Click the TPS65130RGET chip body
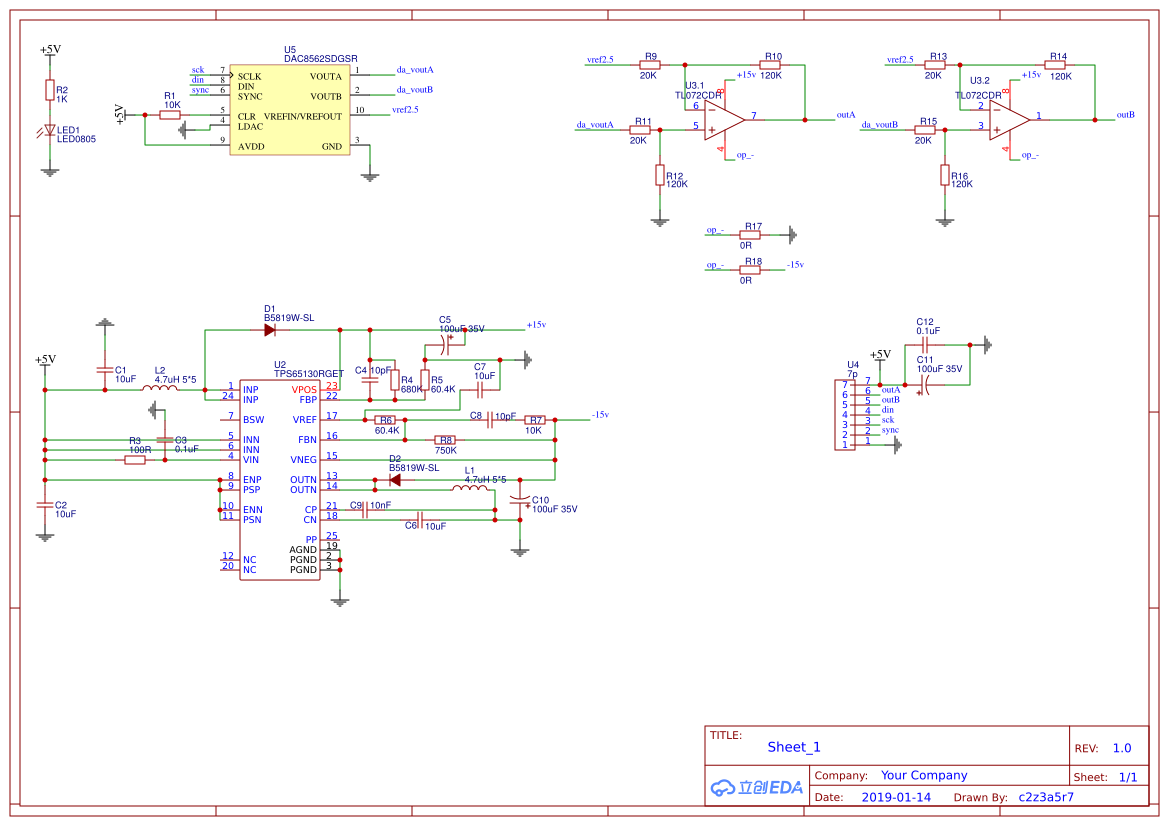The height and width of the screenshot is (826, 1169). (x=279, y=480)
